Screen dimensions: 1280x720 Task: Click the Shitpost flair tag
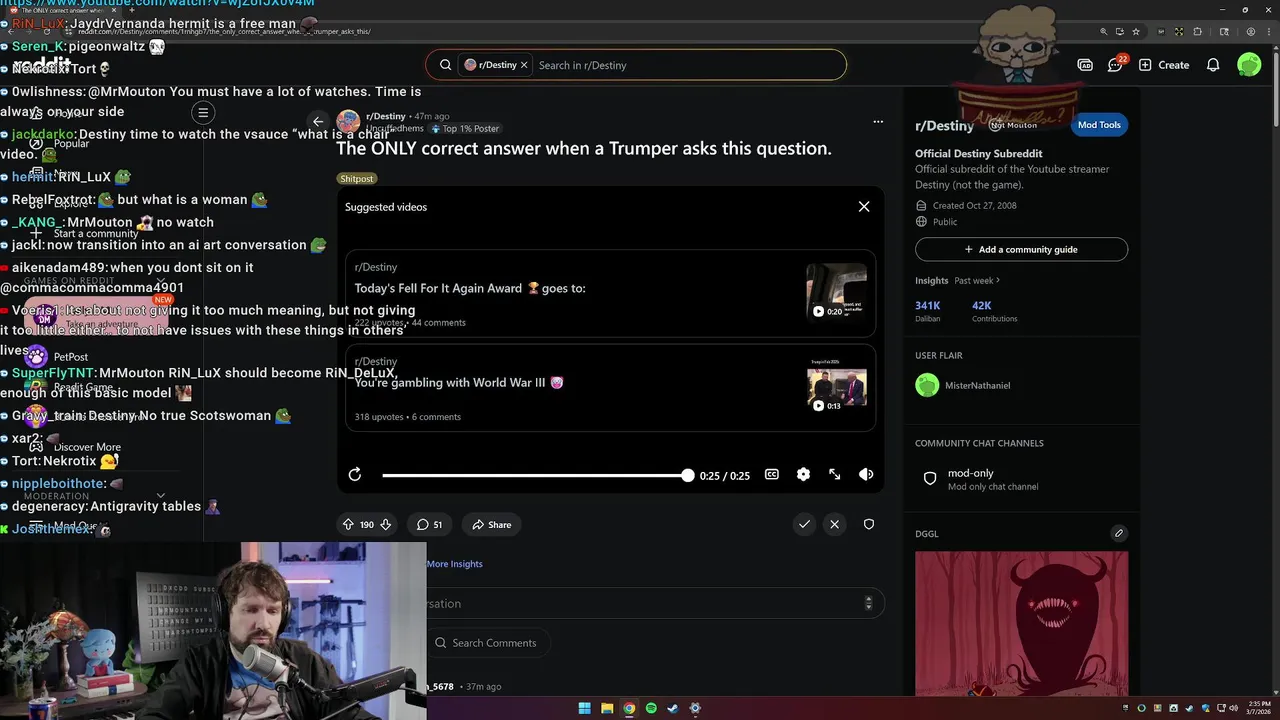click(356, 179)
